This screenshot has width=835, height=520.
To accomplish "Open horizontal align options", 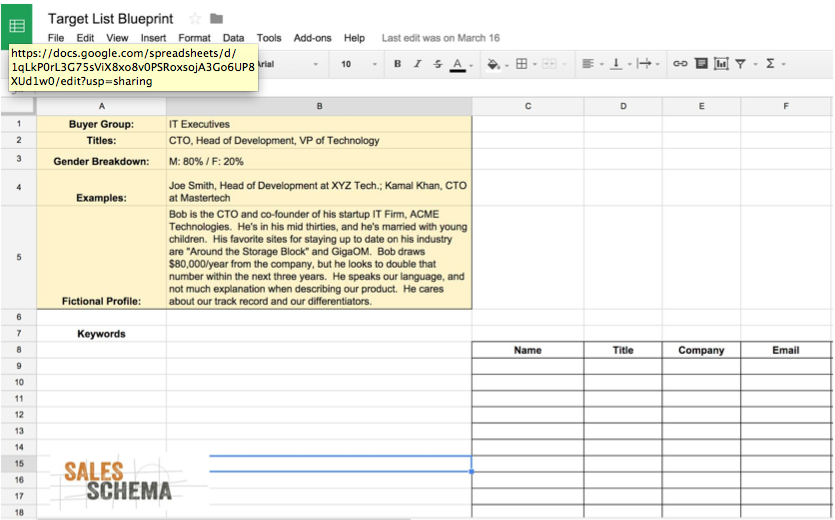I will coord(588,64).
